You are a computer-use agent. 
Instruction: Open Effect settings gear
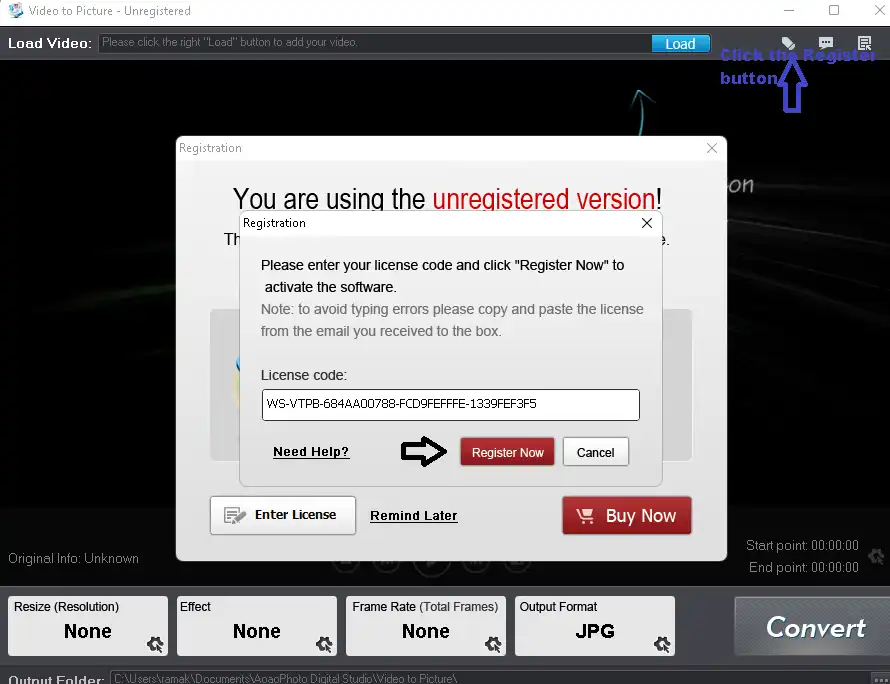(x=324, y=644)
